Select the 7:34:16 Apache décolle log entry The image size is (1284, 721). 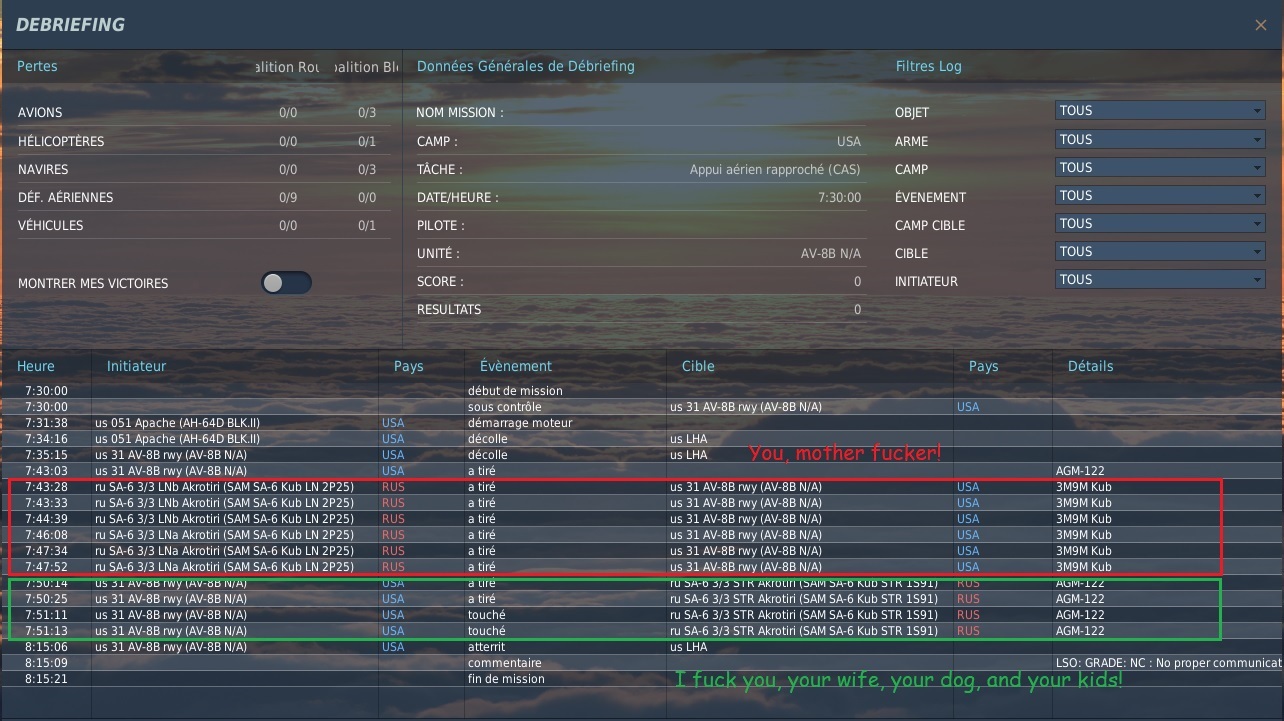tap(488, 439)
